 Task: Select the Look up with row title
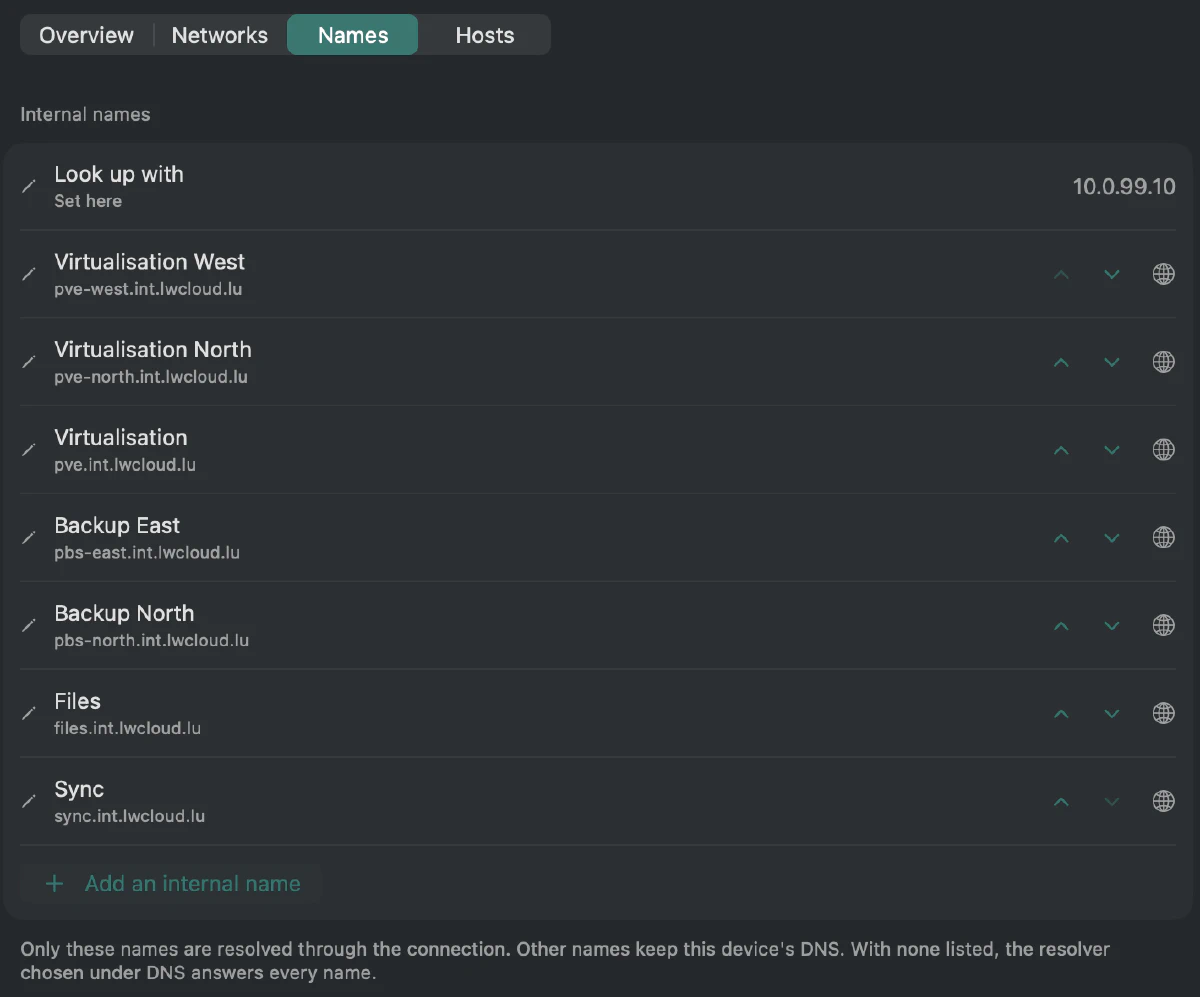pyautogui.click(x=119, y=174)
